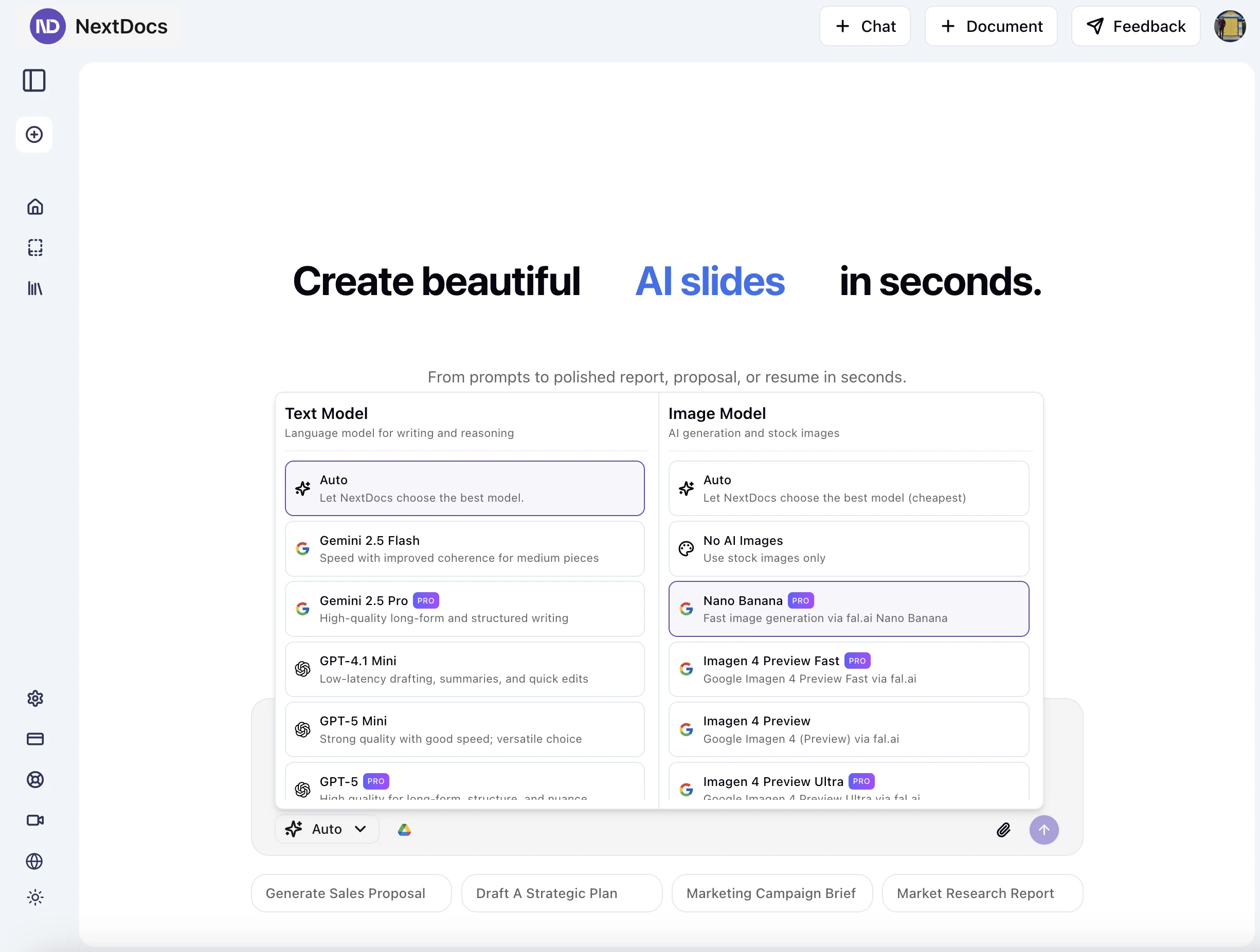Screen dimensions: 1260x952
Task: Select No AI Images option
Action: [x=848, y=549]
